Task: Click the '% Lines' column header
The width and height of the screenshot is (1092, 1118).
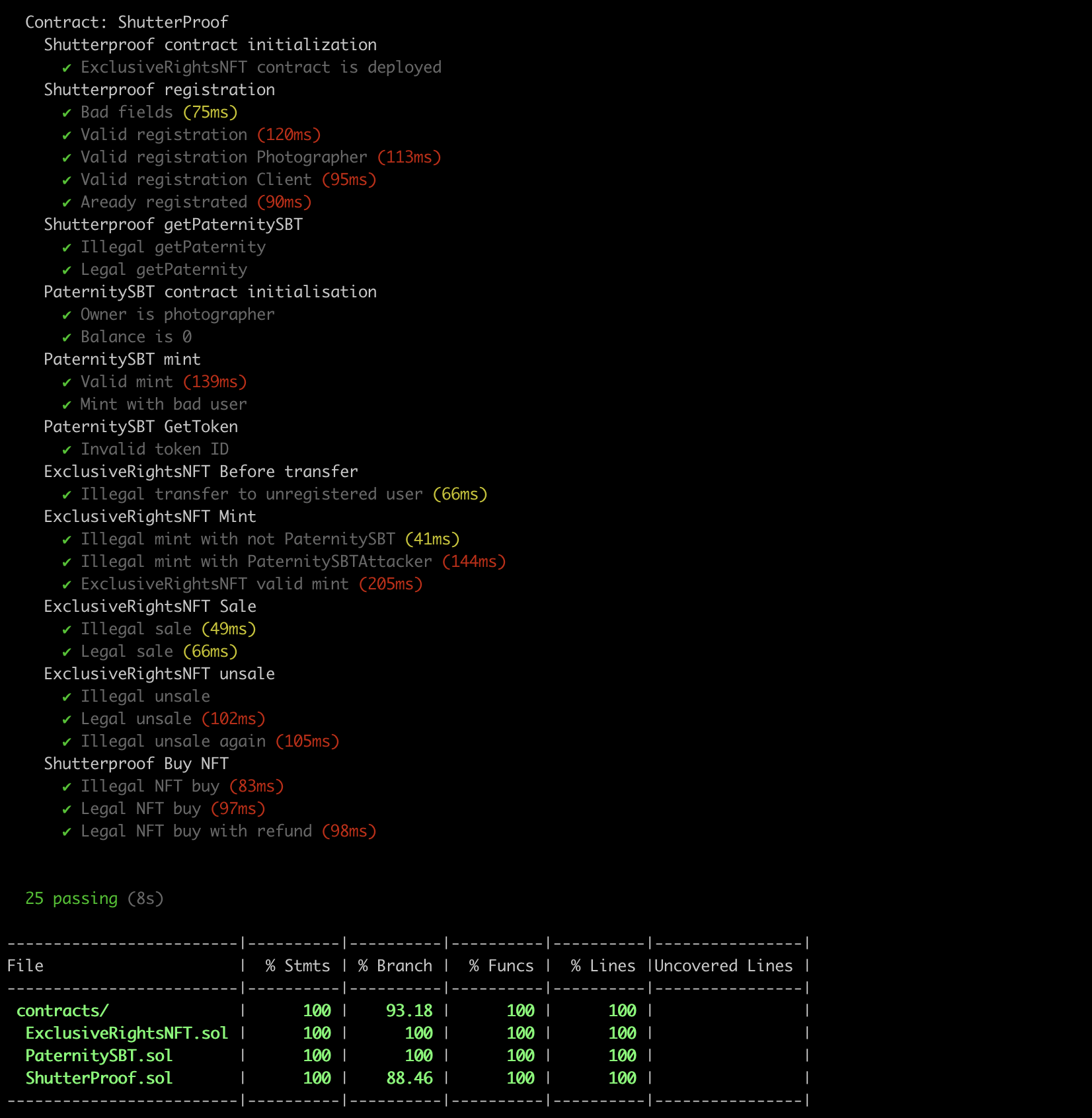Action: pos(603,966)
